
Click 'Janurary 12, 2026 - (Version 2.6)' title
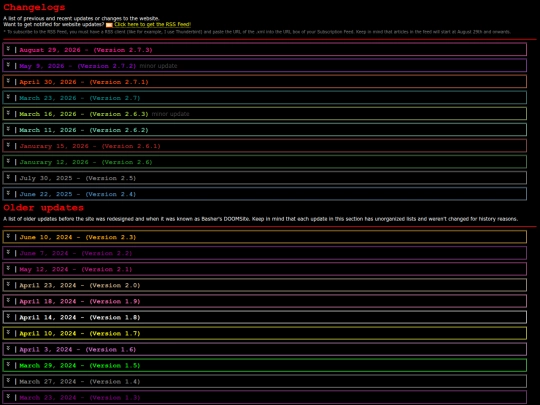pos(86,162)
